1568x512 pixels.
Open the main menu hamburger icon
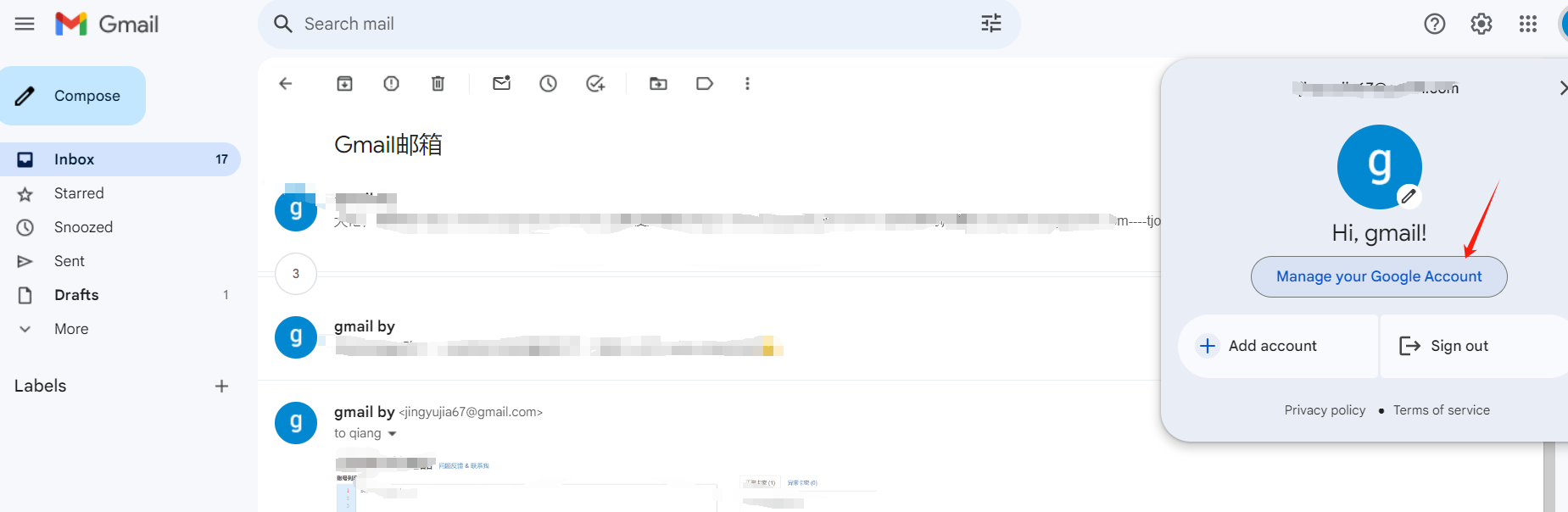pyautogui.click(x=25, y=24)
